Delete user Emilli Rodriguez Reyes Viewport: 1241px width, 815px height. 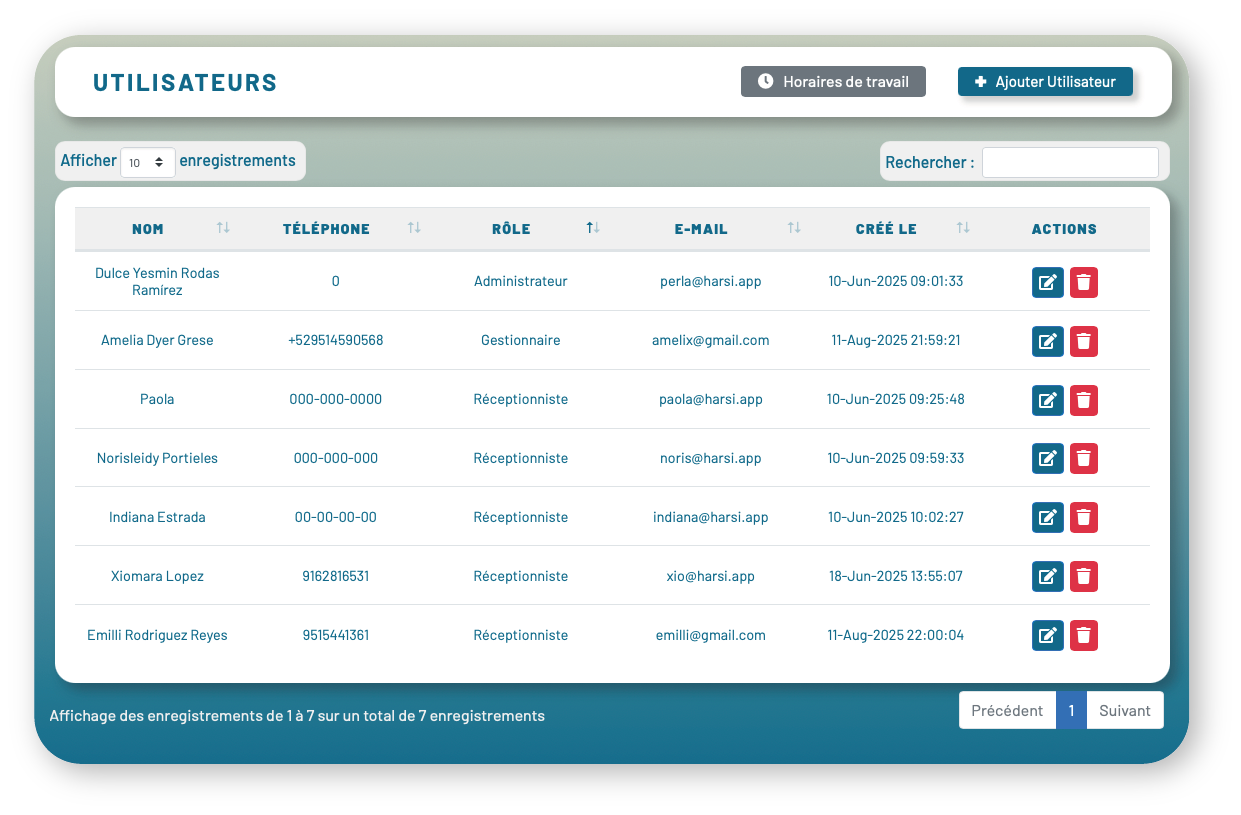click(1084, 636)
